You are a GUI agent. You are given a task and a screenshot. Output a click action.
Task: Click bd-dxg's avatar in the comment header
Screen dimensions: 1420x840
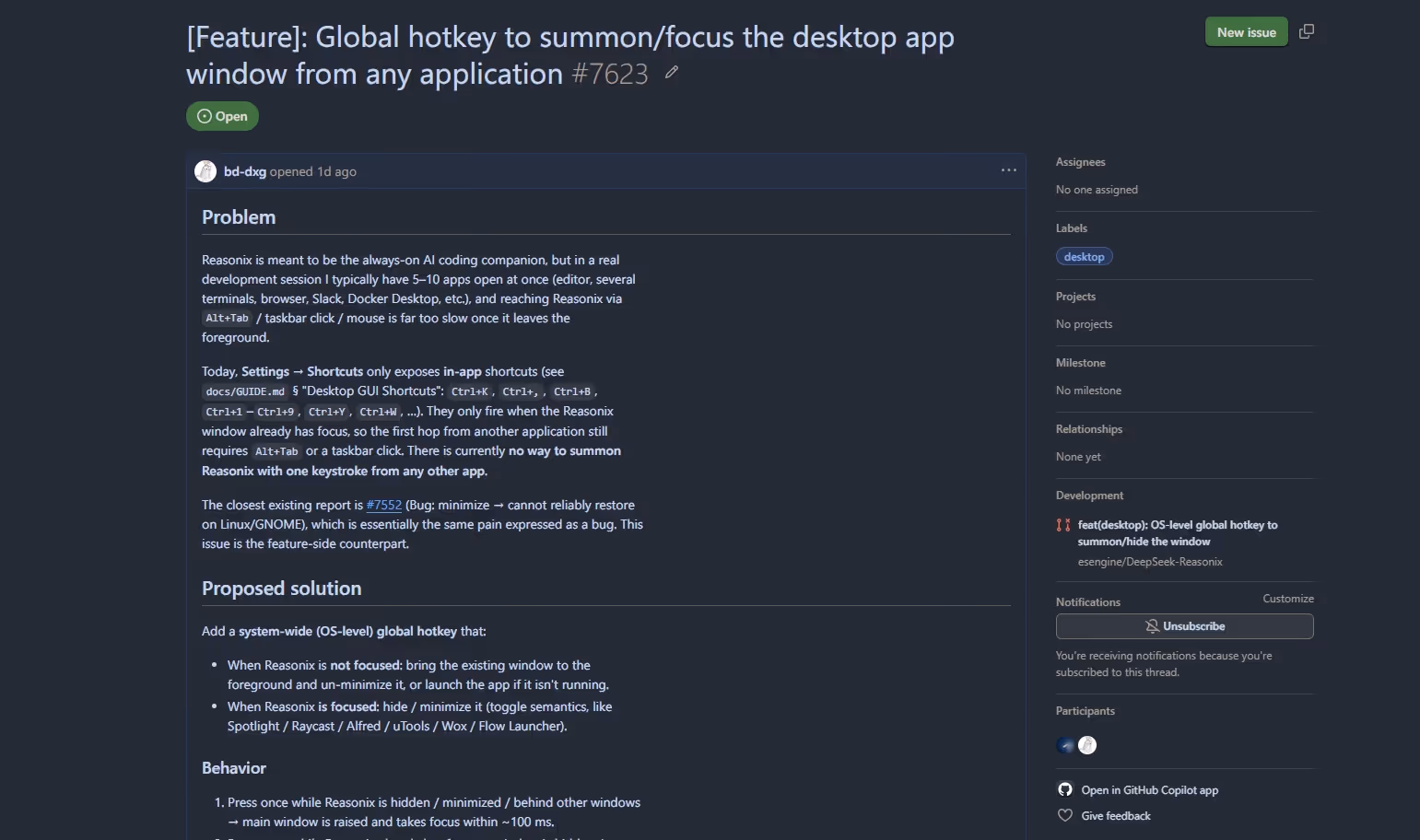coord(205,171)
